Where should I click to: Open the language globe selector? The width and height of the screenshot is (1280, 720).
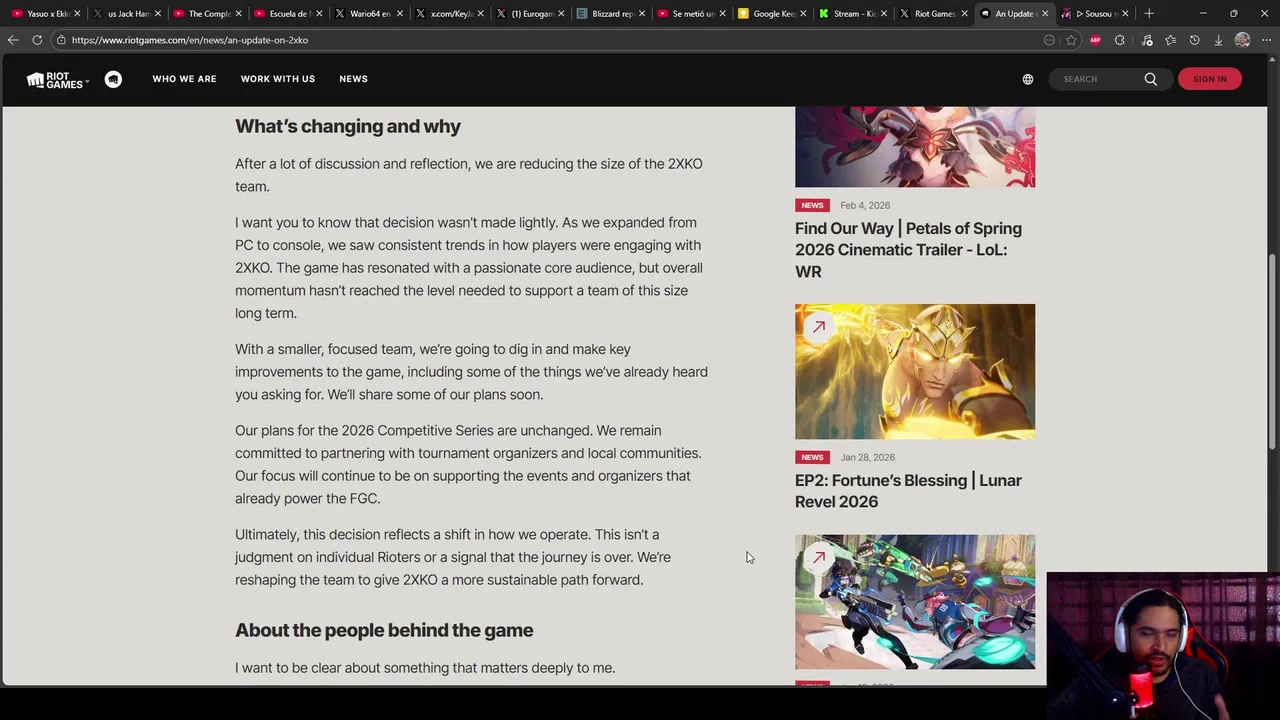[1027, 79]
